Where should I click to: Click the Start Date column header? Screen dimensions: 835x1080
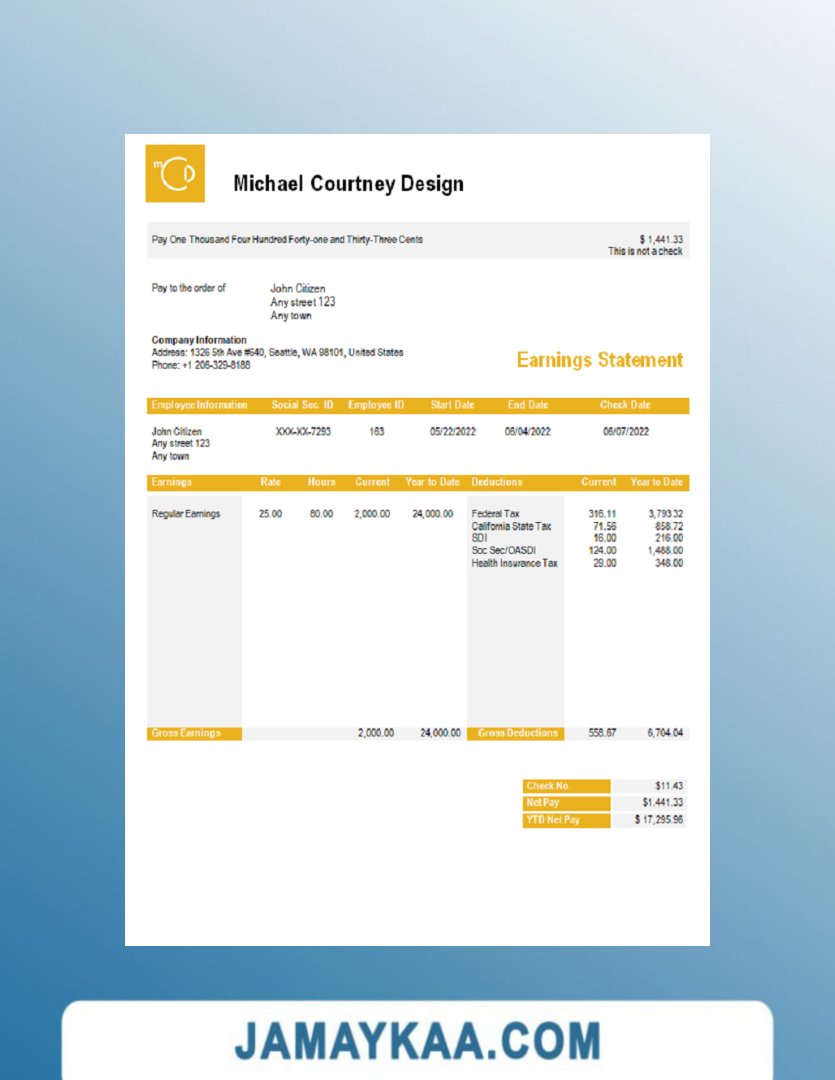pos(452,405)
